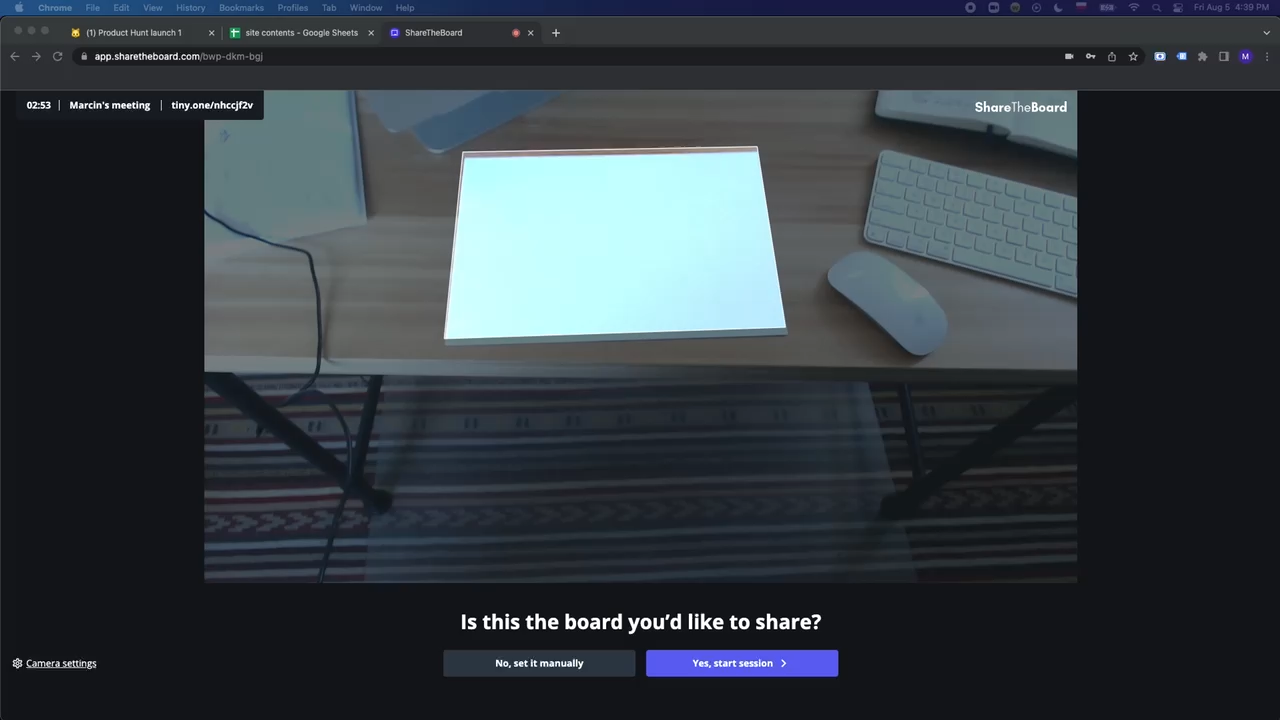This screenshot has width=1280, height=720.
Task: Click the new tab plus button
Action: click(555, 32)
